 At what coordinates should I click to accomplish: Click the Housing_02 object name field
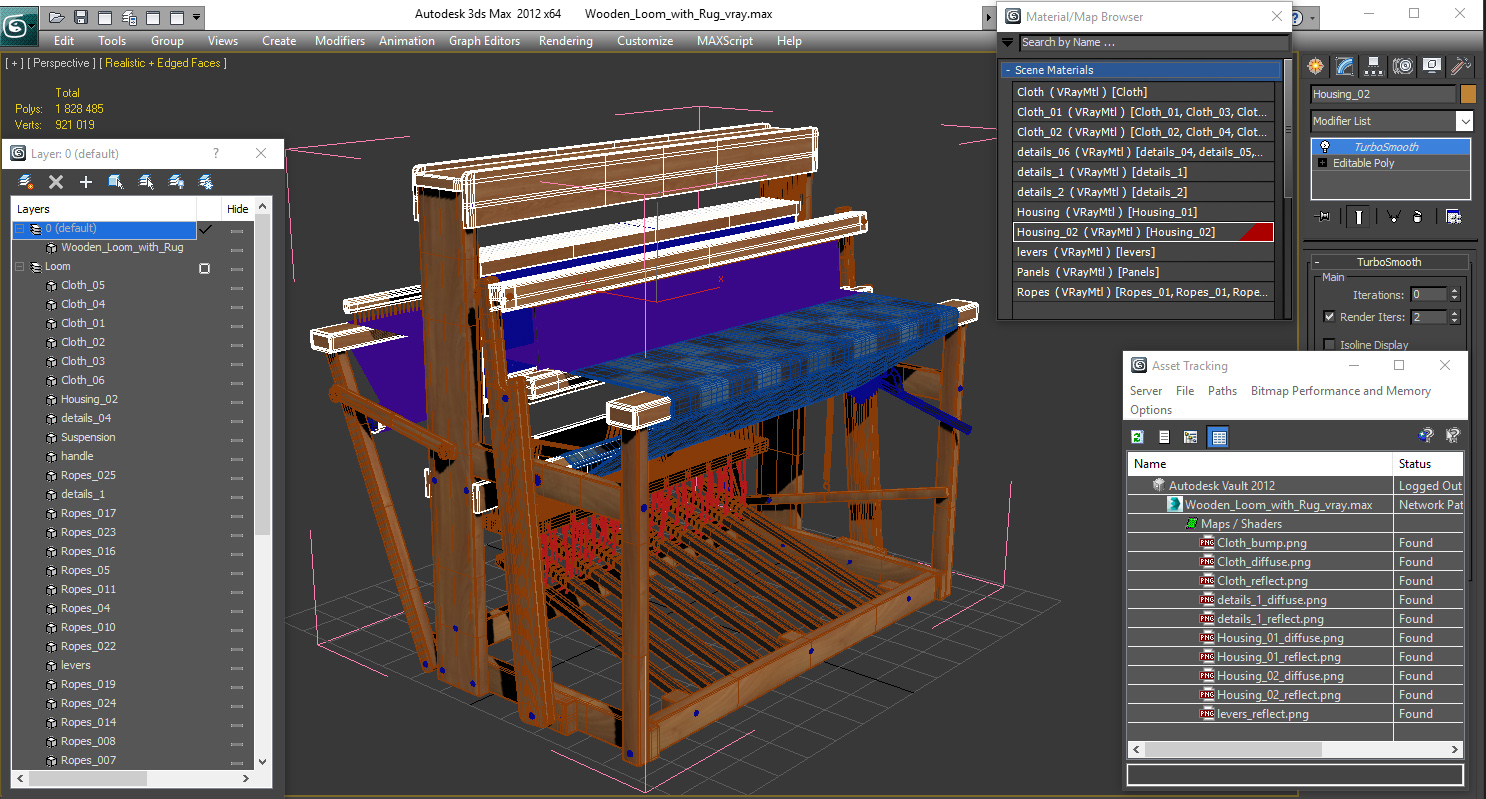(1383, 94)
